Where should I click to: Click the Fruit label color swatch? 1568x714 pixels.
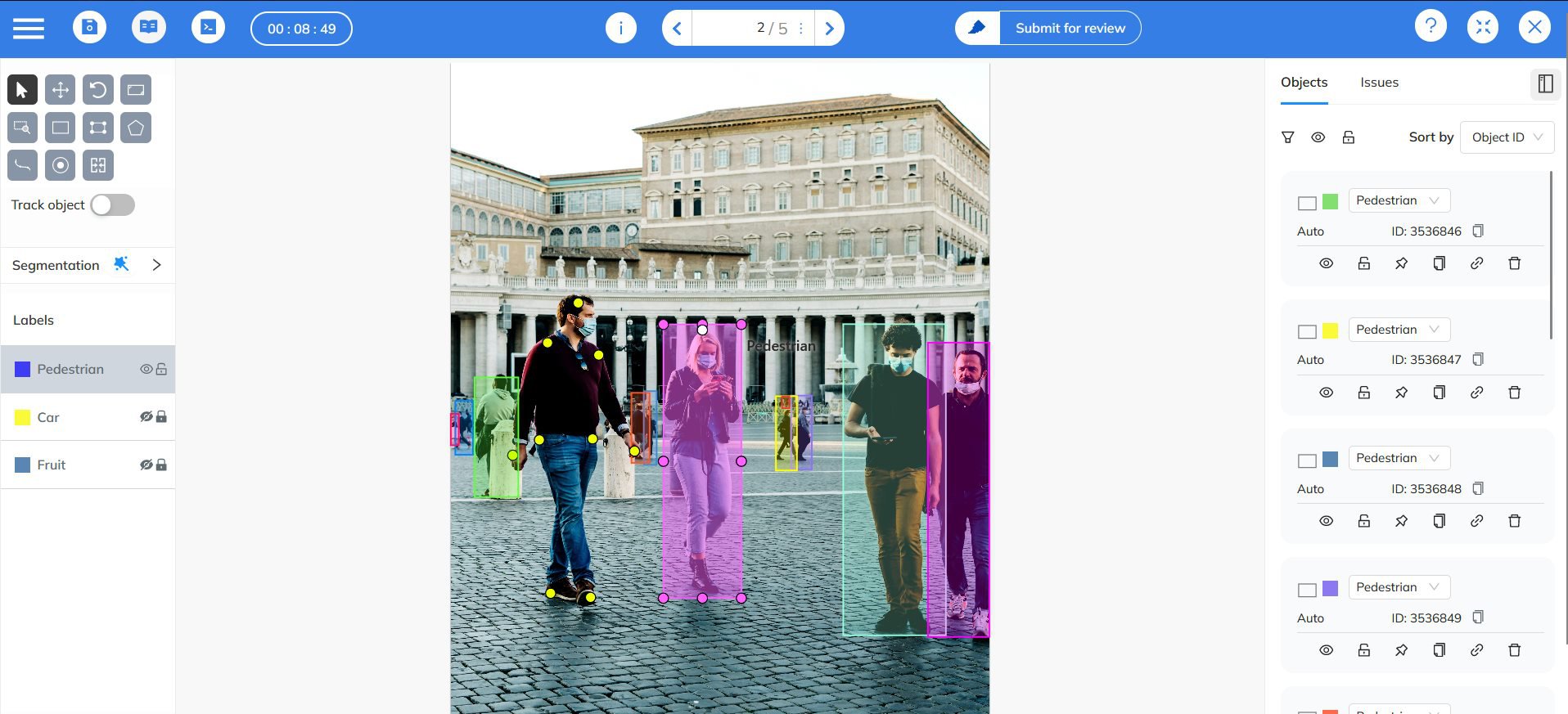(x=23, y=465)
